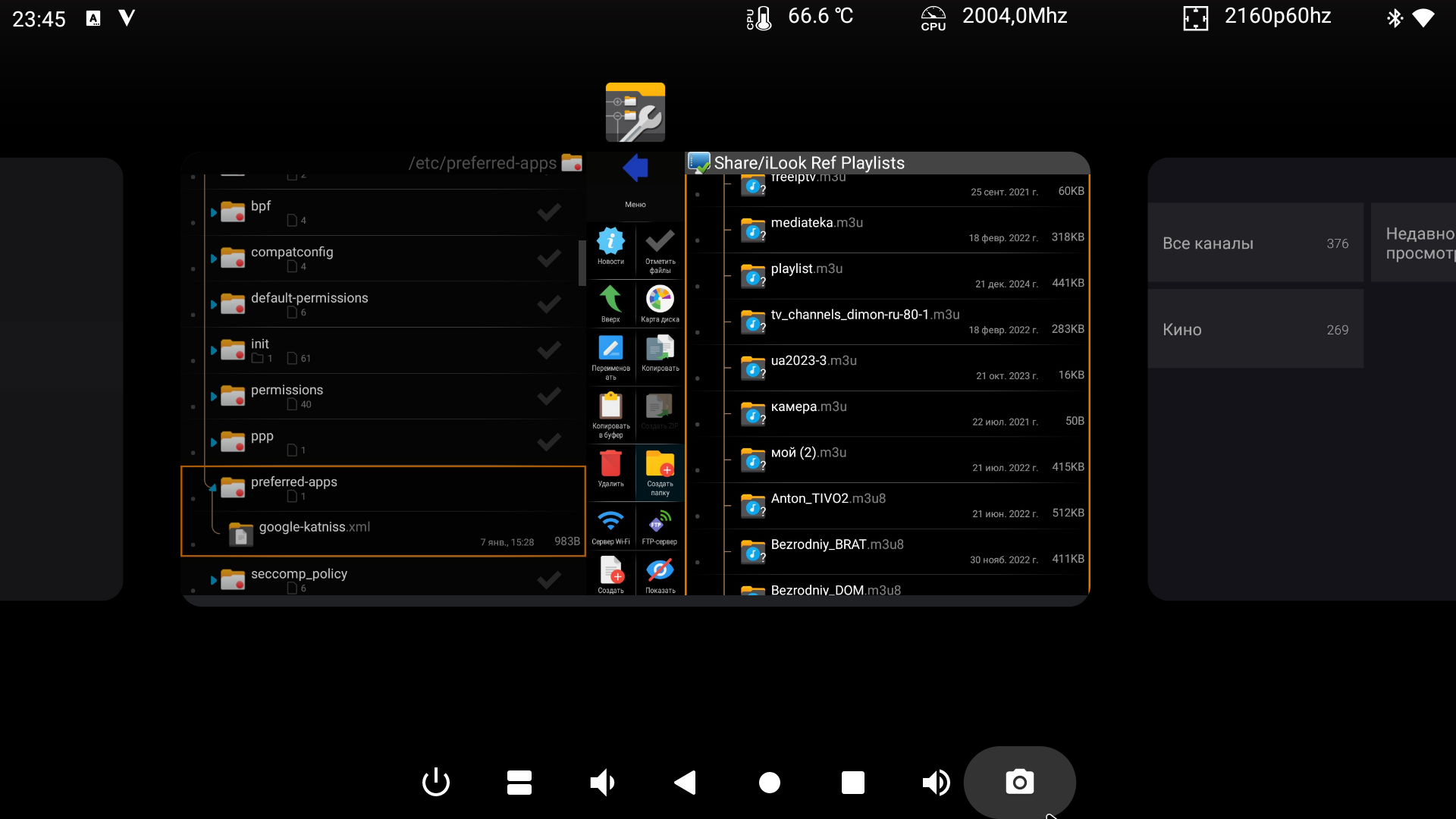Open the playlist.m3u file
The width and height of the screenshot is (1456, 819).
pyautogui.click(x=807, y=269)
